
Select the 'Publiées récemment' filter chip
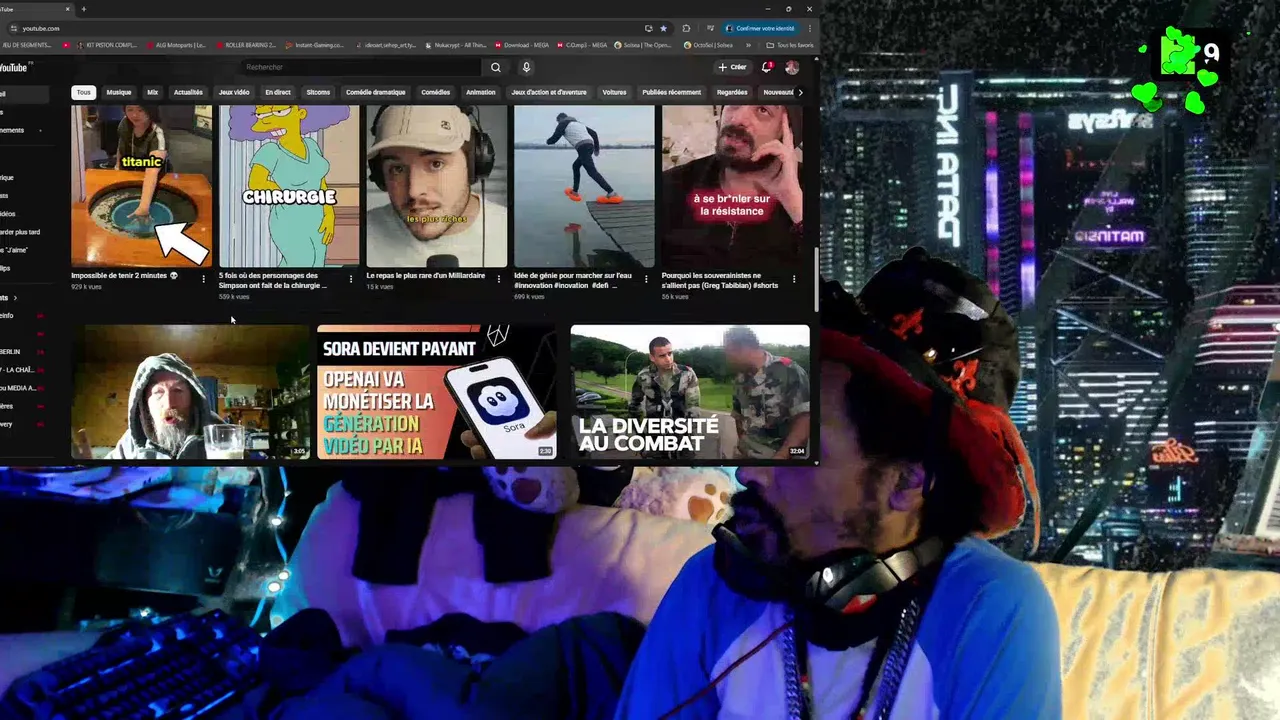click(672, 92)
